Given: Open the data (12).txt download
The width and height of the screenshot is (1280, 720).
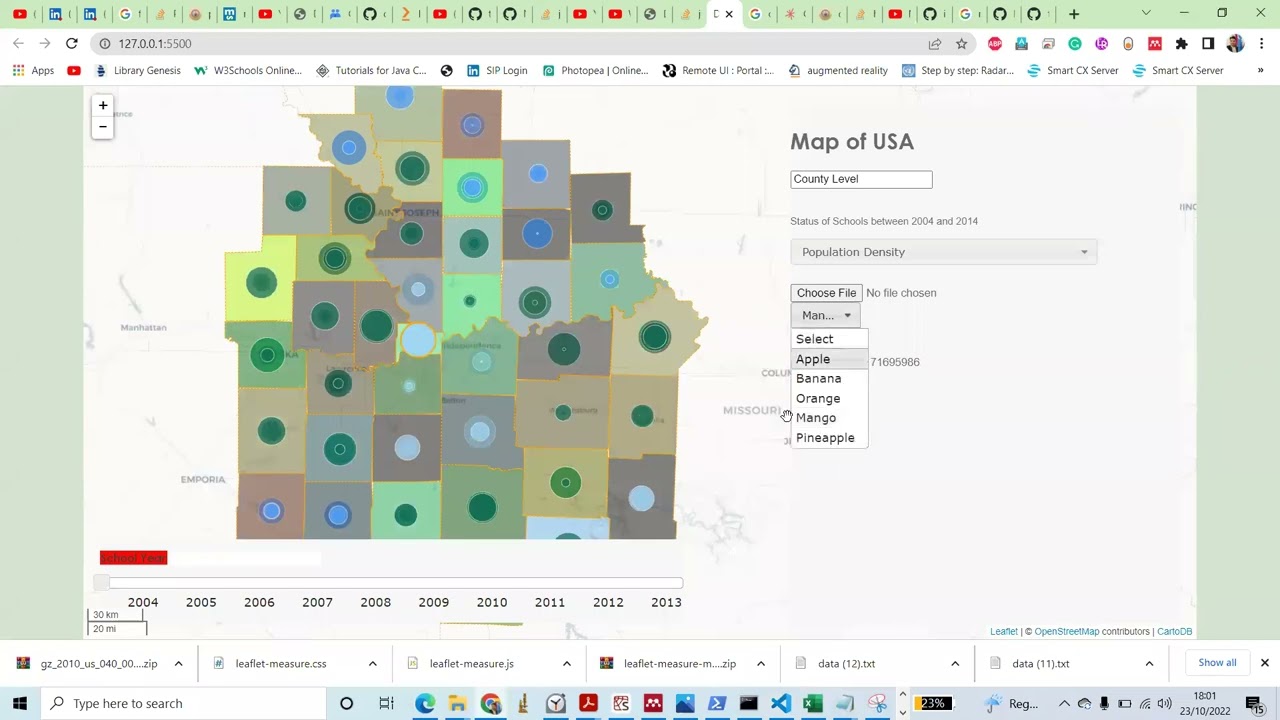Looking at the screenshot, I should tap(846, 663).
